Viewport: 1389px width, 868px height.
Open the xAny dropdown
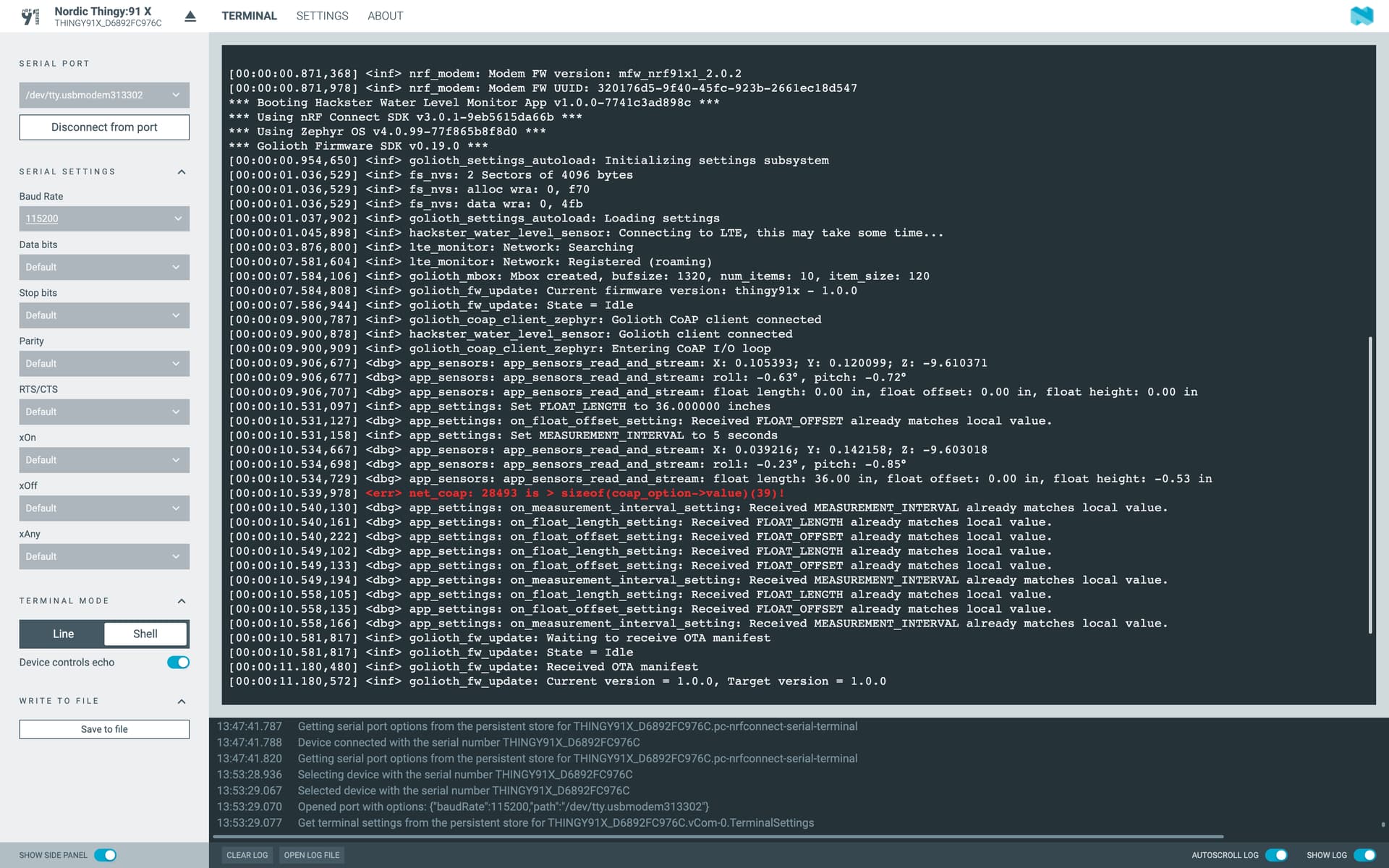click(104, 556)
